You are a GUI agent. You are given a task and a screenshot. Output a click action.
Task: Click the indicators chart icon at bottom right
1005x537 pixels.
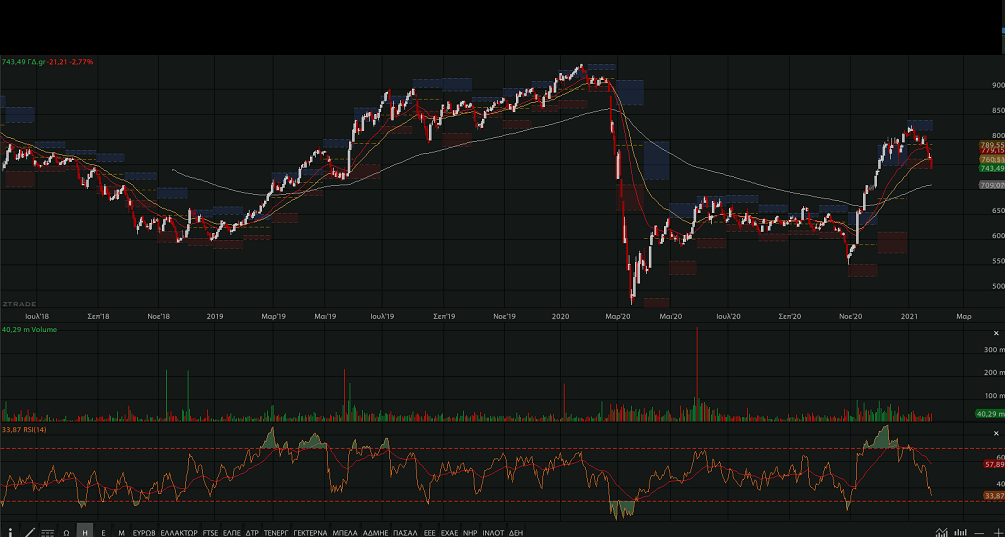point(941,532)
